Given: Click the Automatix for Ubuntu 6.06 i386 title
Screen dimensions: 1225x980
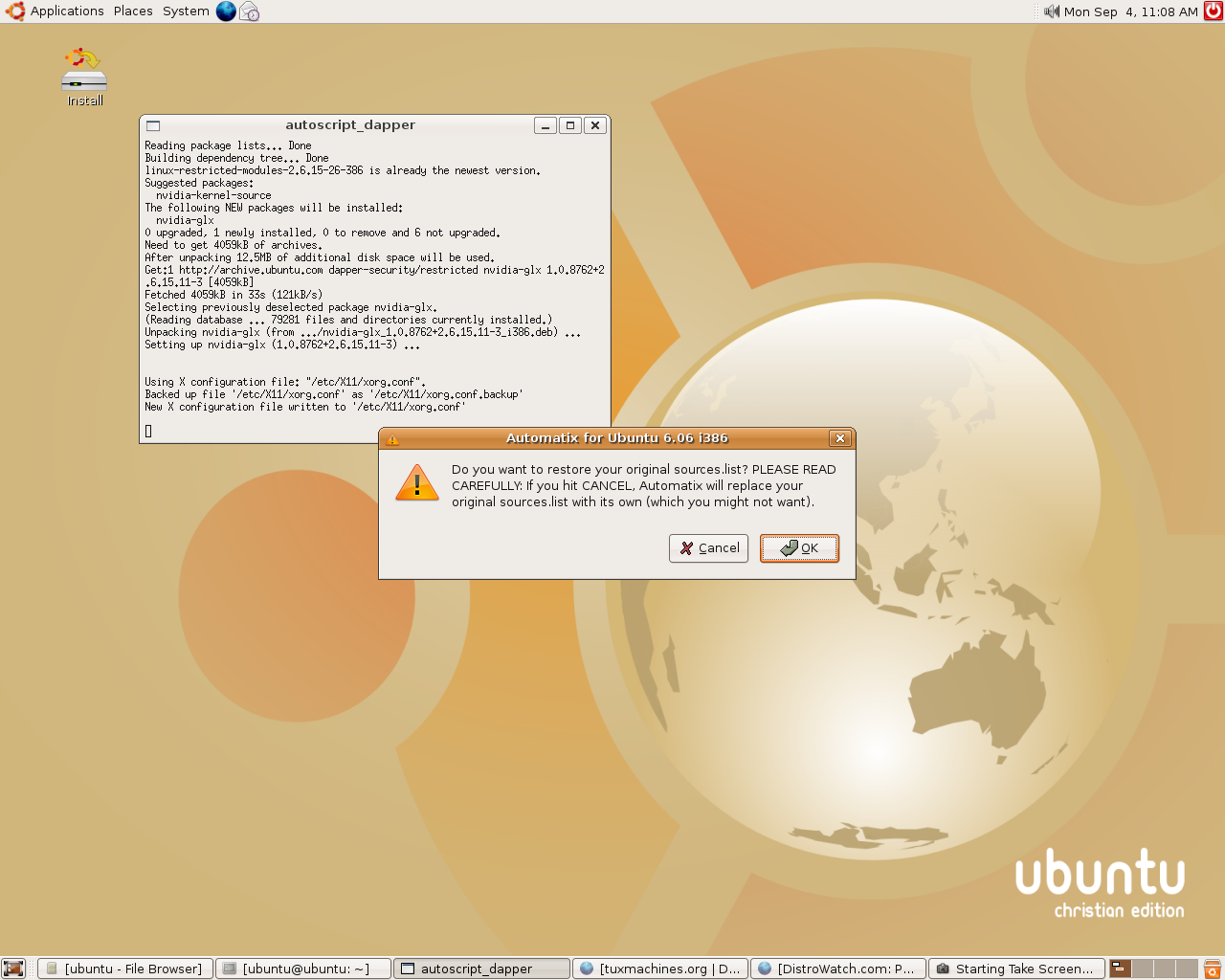Looking at the screenshot, I should 617,438.
